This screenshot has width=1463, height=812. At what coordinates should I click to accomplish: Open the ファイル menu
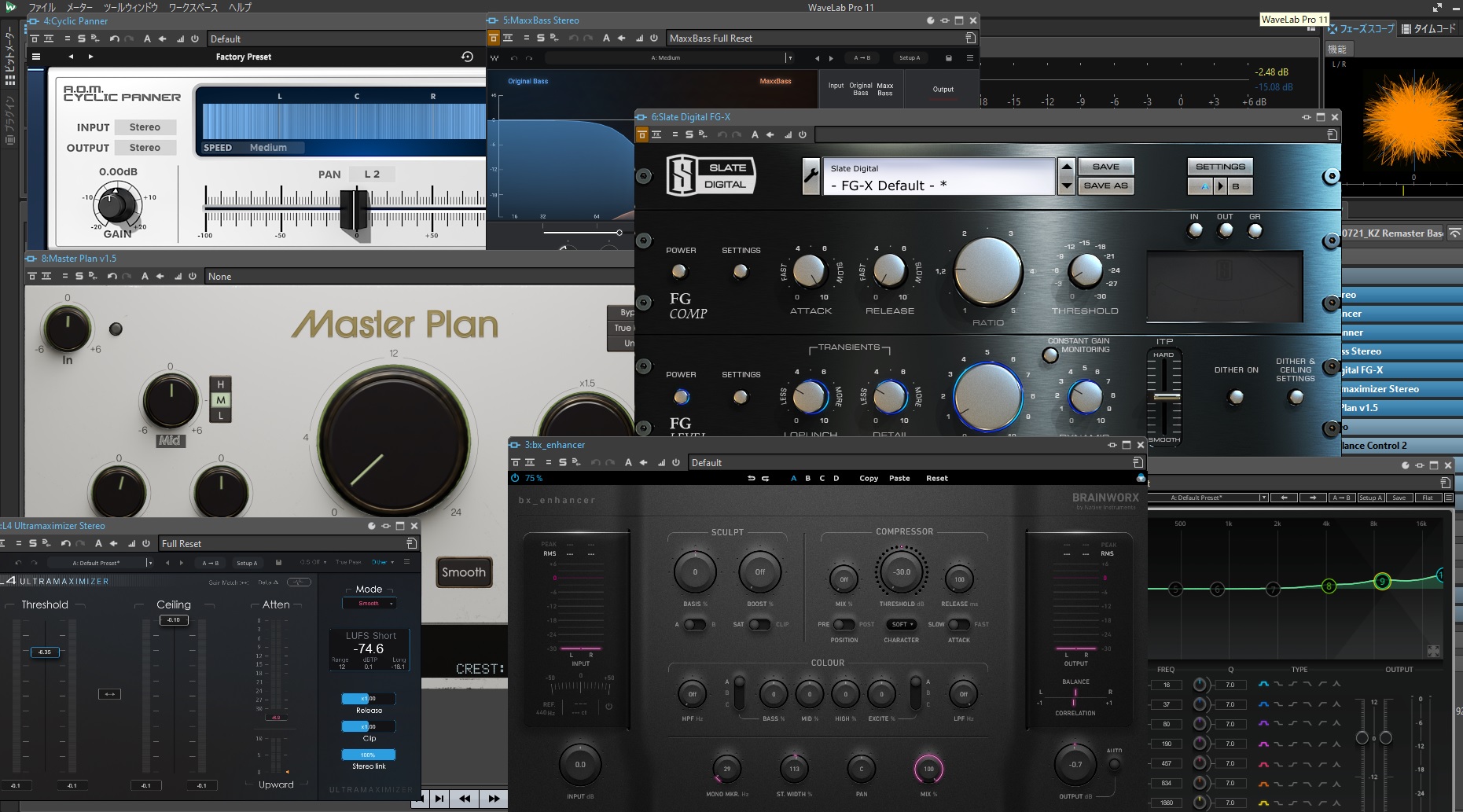coord(42,7)
